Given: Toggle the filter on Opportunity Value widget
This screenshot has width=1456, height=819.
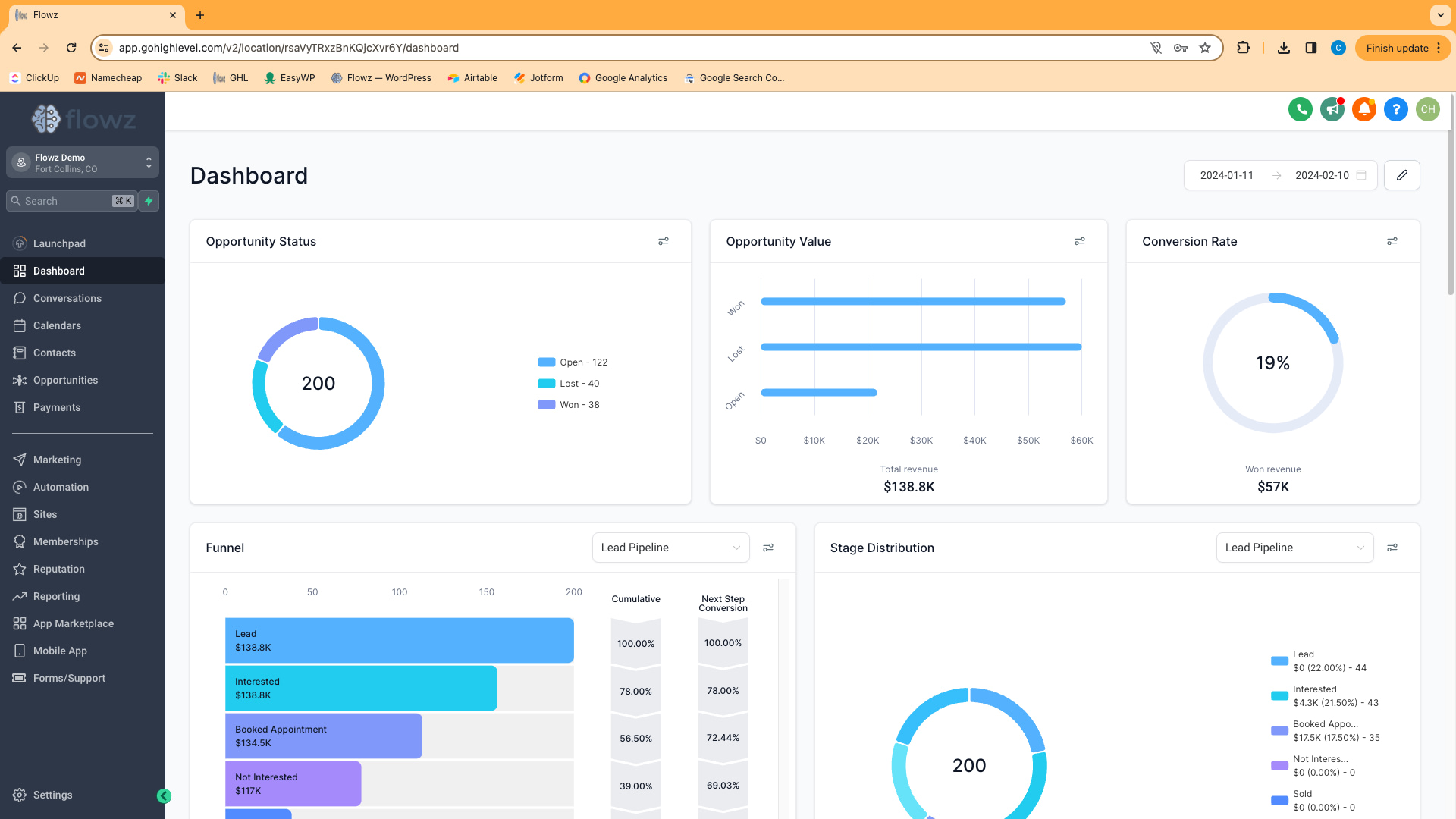Looking at the screenshot, I should click(1079, 241).
